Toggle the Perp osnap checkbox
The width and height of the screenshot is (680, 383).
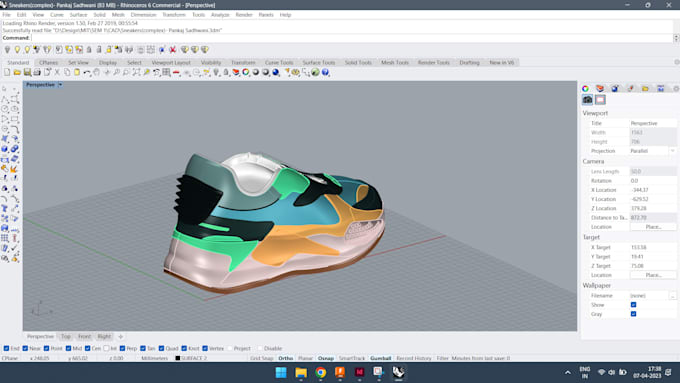(x=122, y=348)
